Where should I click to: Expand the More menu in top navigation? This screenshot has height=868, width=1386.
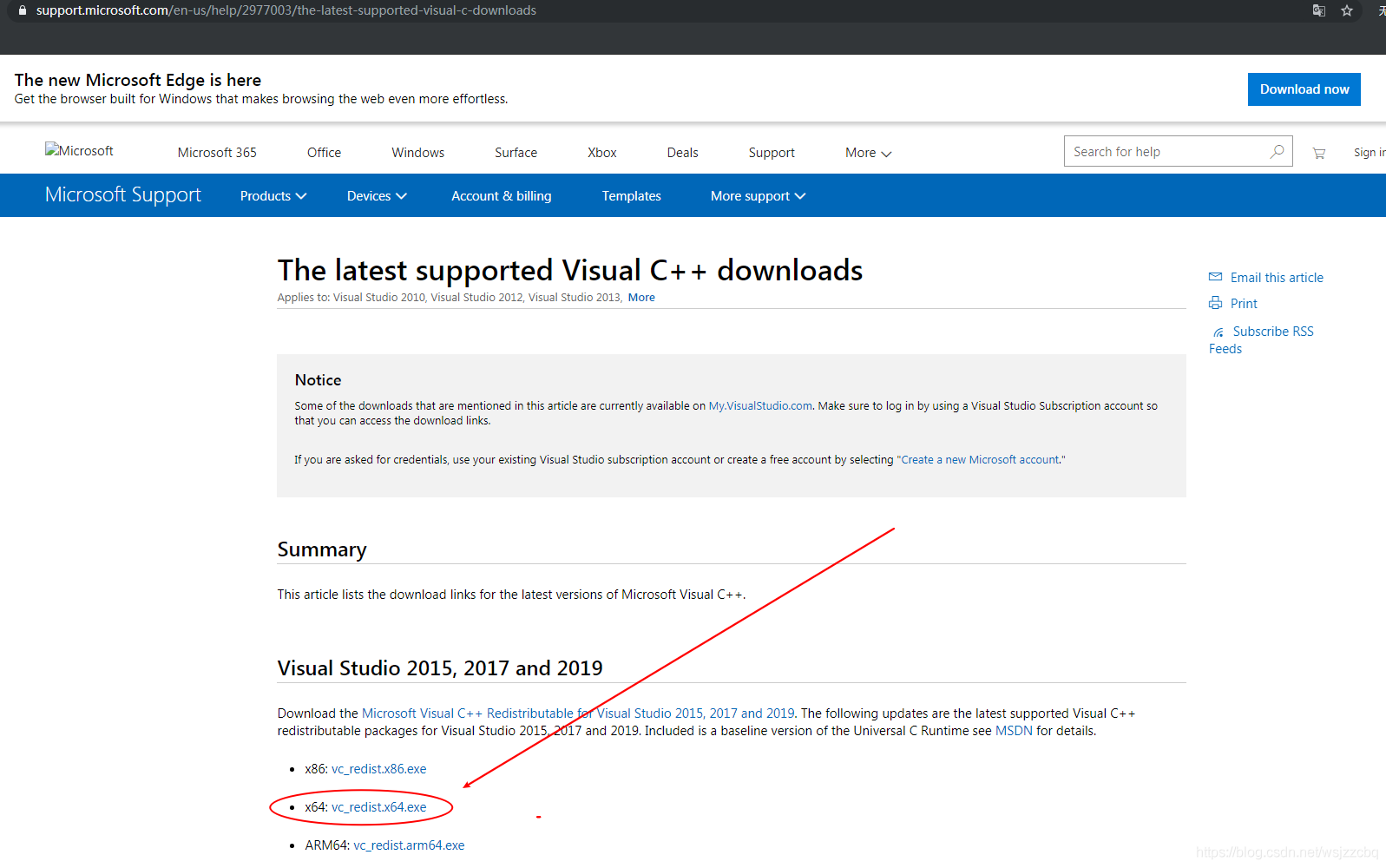pyautogui.click(x=868, y=153)
